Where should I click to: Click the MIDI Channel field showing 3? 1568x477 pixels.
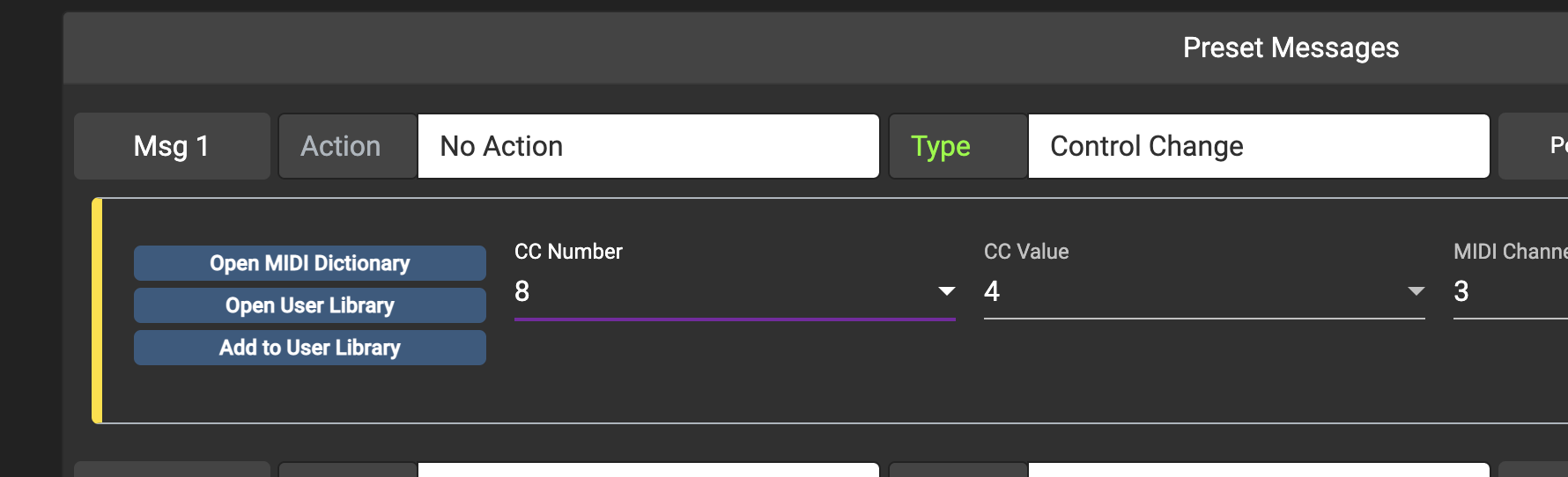[1506, 291]
